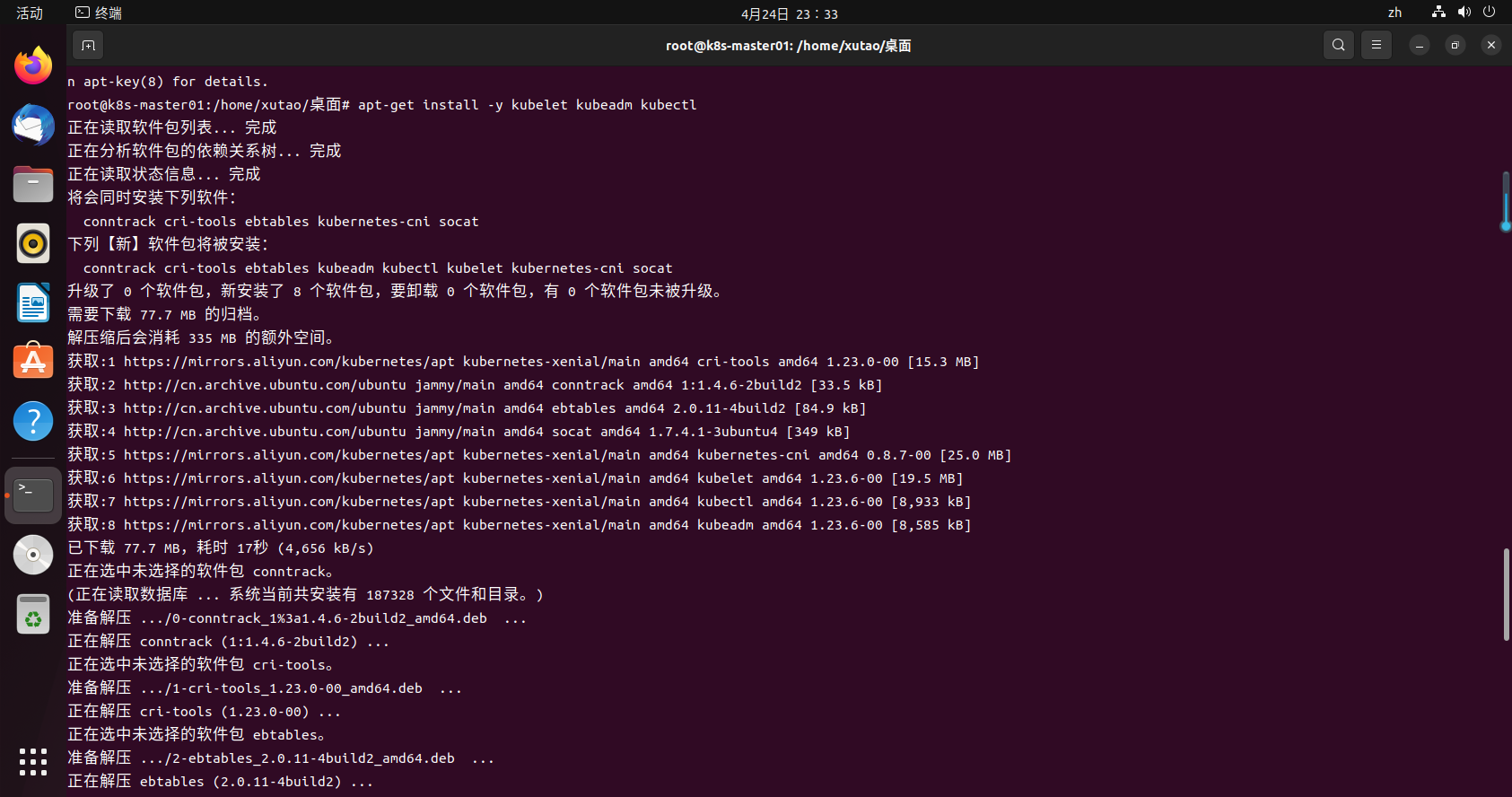Open the terminal search button
1512x797 pixels.
[1338, 45]
